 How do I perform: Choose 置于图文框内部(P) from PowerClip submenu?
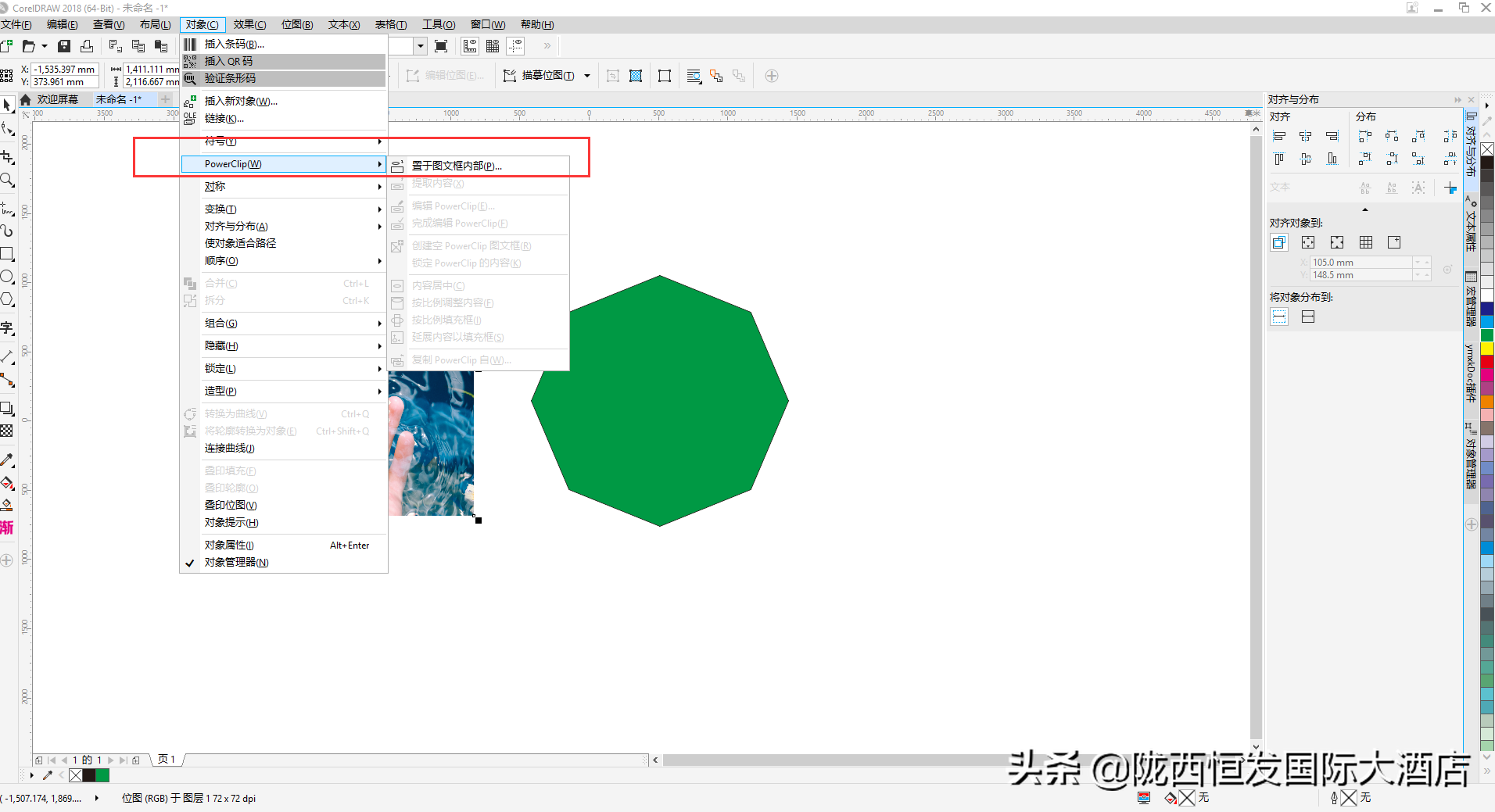coord(479,166)
